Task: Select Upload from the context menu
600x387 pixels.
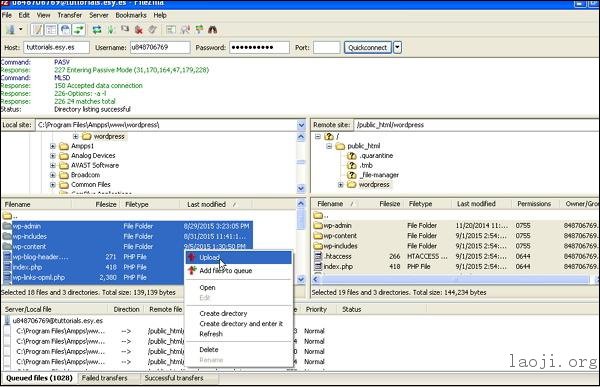Action: tap(238, 258)
